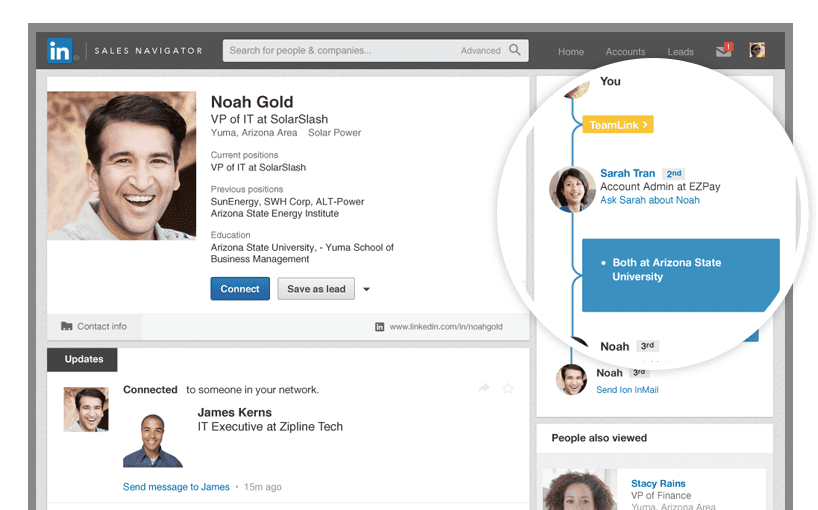
Task: Open the Accounts menu
Action: (x=626, y=52)
